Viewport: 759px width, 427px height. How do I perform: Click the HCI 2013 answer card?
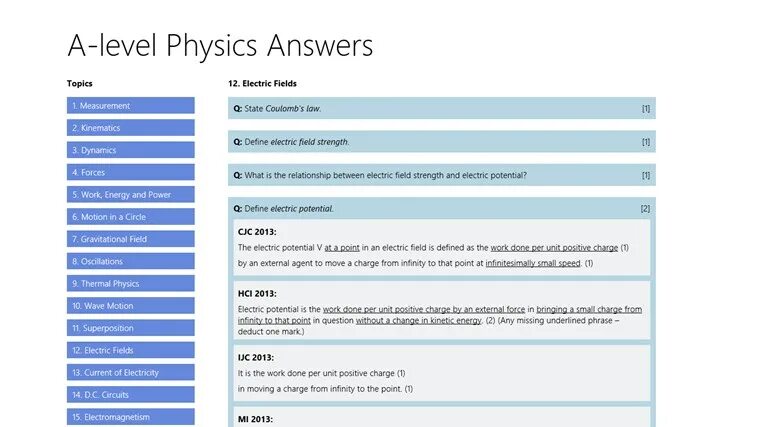[x=441, y=311]
